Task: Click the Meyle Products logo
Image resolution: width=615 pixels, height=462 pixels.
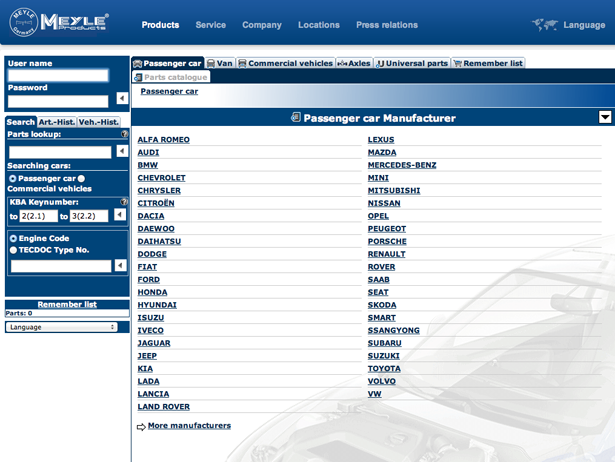Action: pos(59,22)
